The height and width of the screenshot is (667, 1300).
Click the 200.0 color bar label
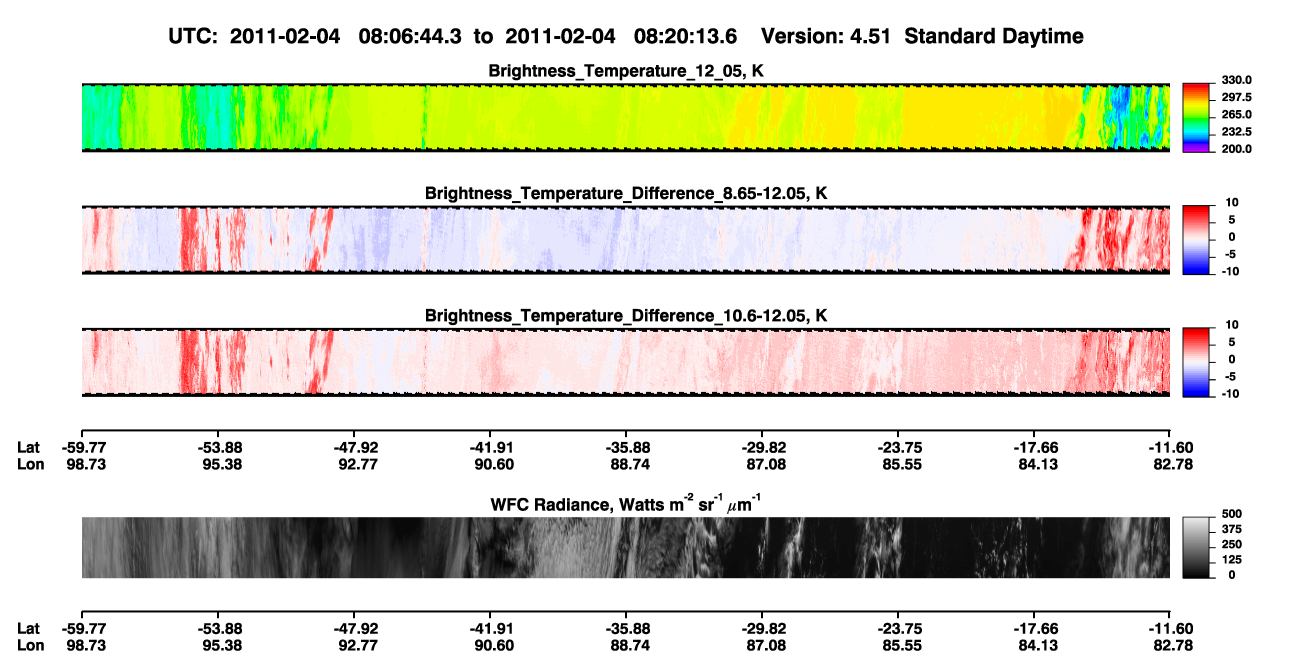click(1238, 148)
